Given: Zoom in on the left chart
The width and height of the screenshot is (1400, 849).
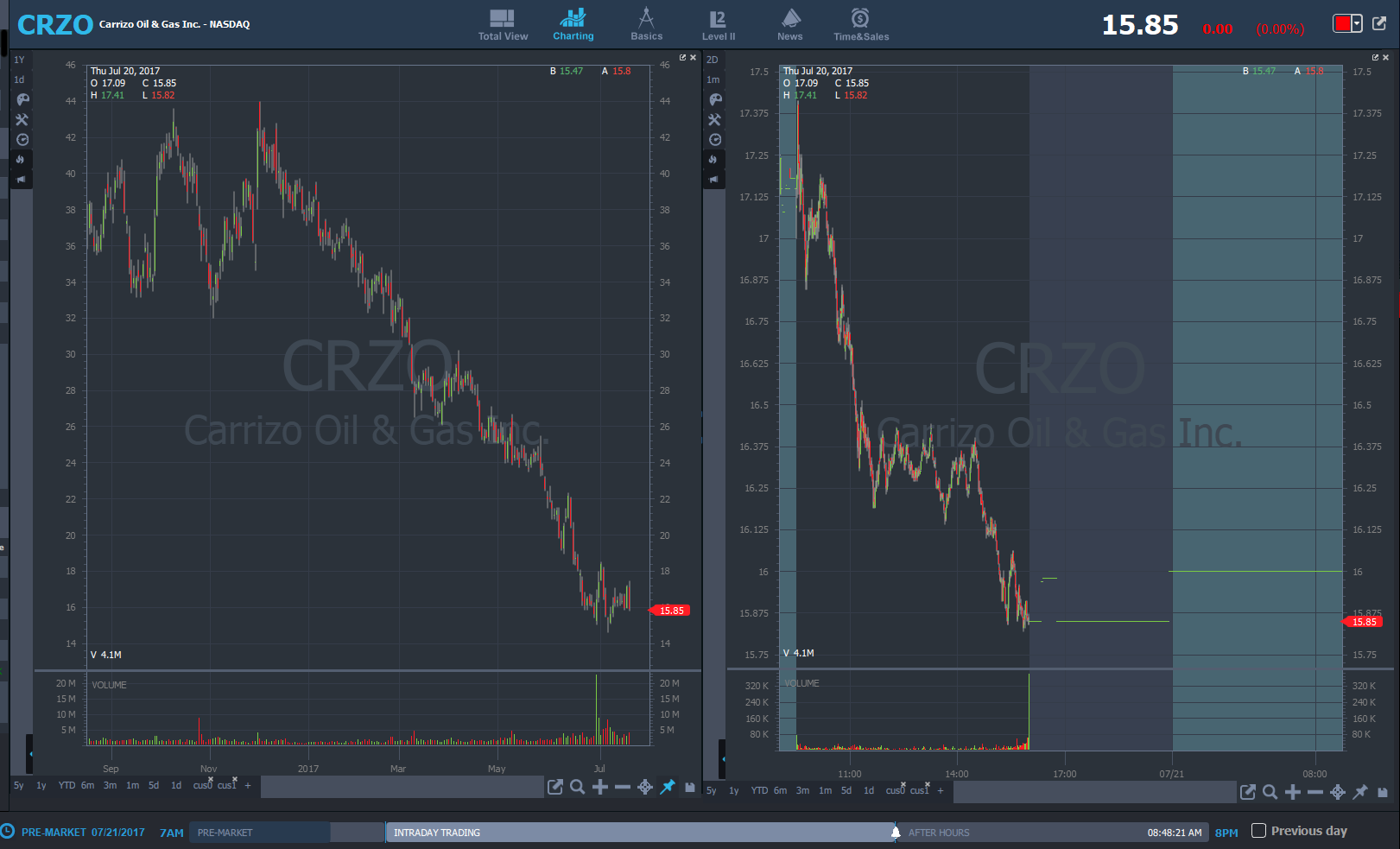Looking at the screenshot, I should click(600, 787).
